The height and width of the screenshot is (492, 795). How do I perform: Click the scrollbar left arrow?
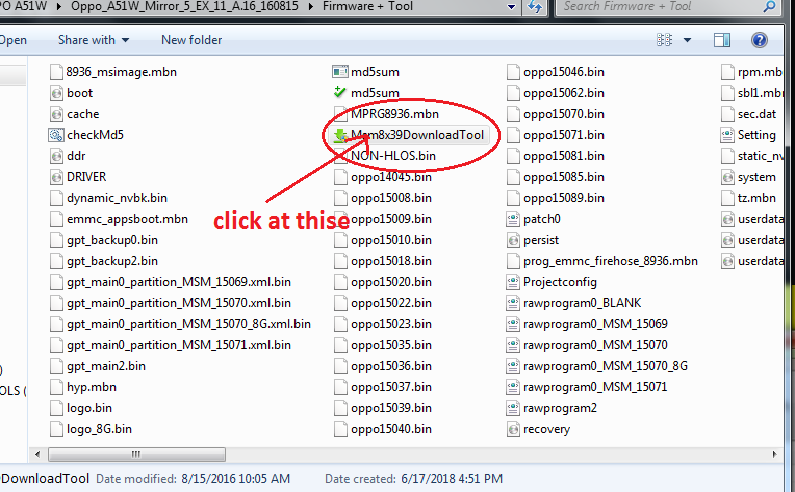click(38, 454)
